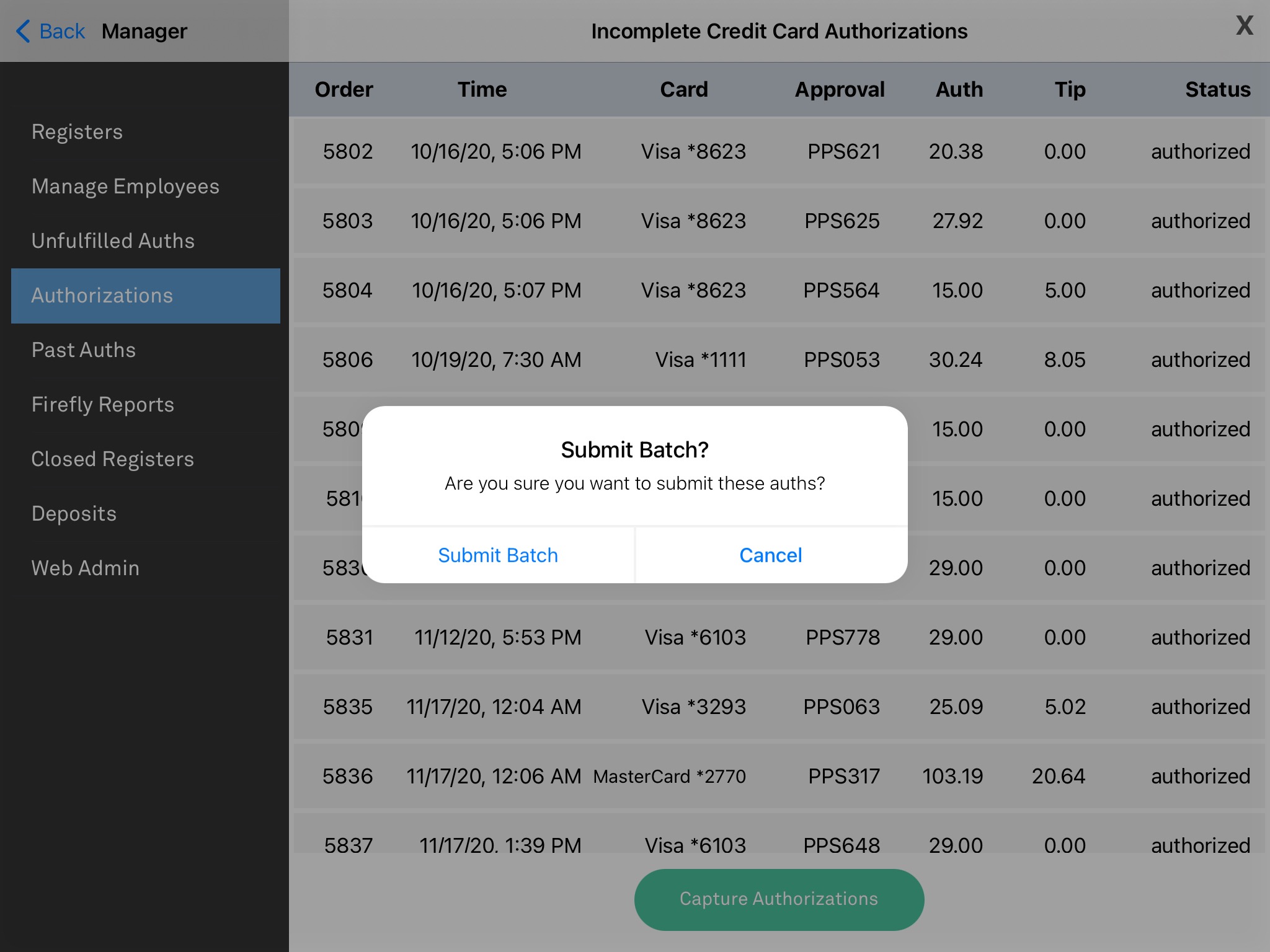Screen dimensions: 1270x952
Task: Click approval code PPS063
Action: click(x=841, y=707)
